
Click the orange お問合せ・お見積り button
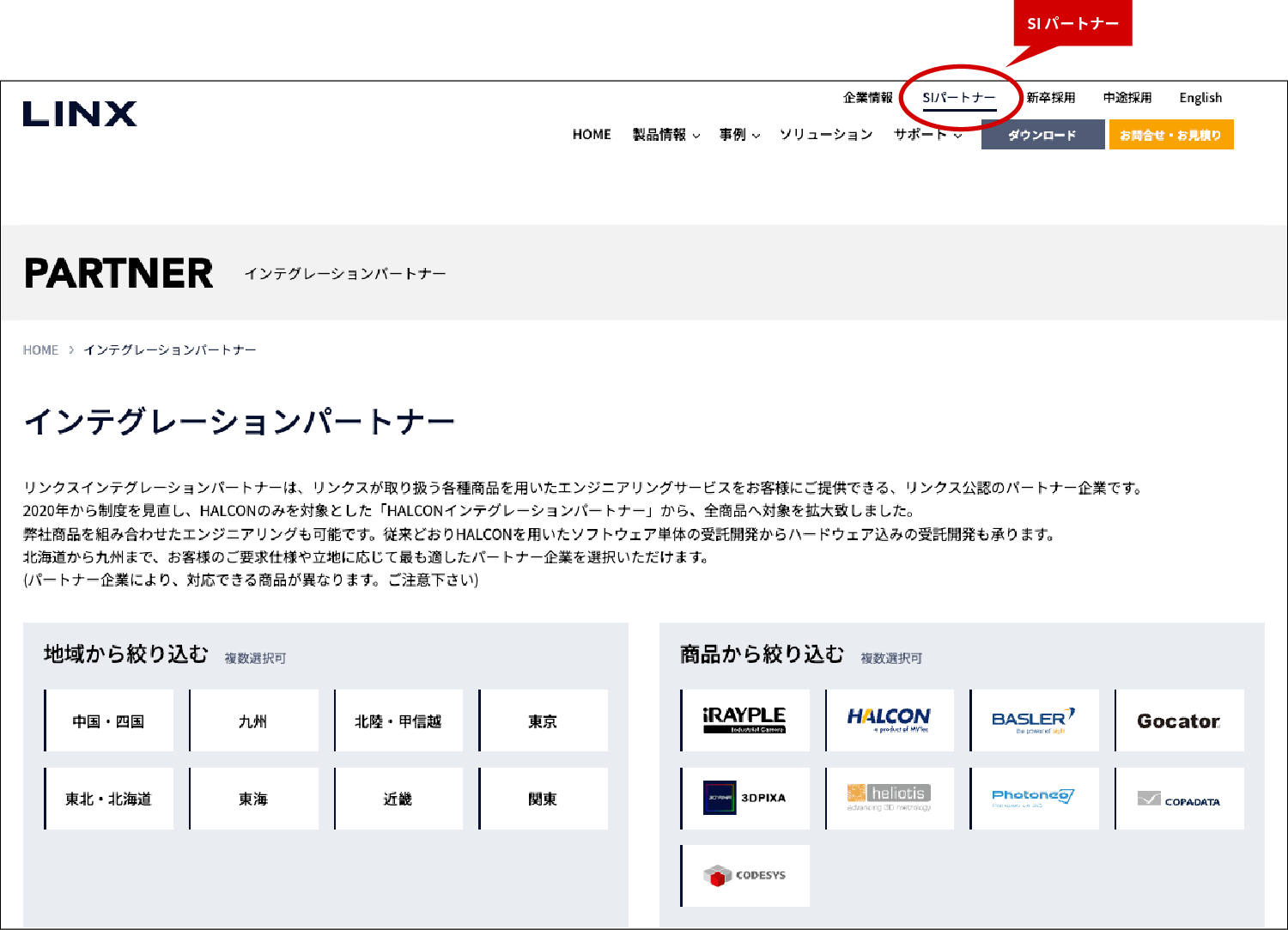pyautogui.click(x=1170, y=135)
